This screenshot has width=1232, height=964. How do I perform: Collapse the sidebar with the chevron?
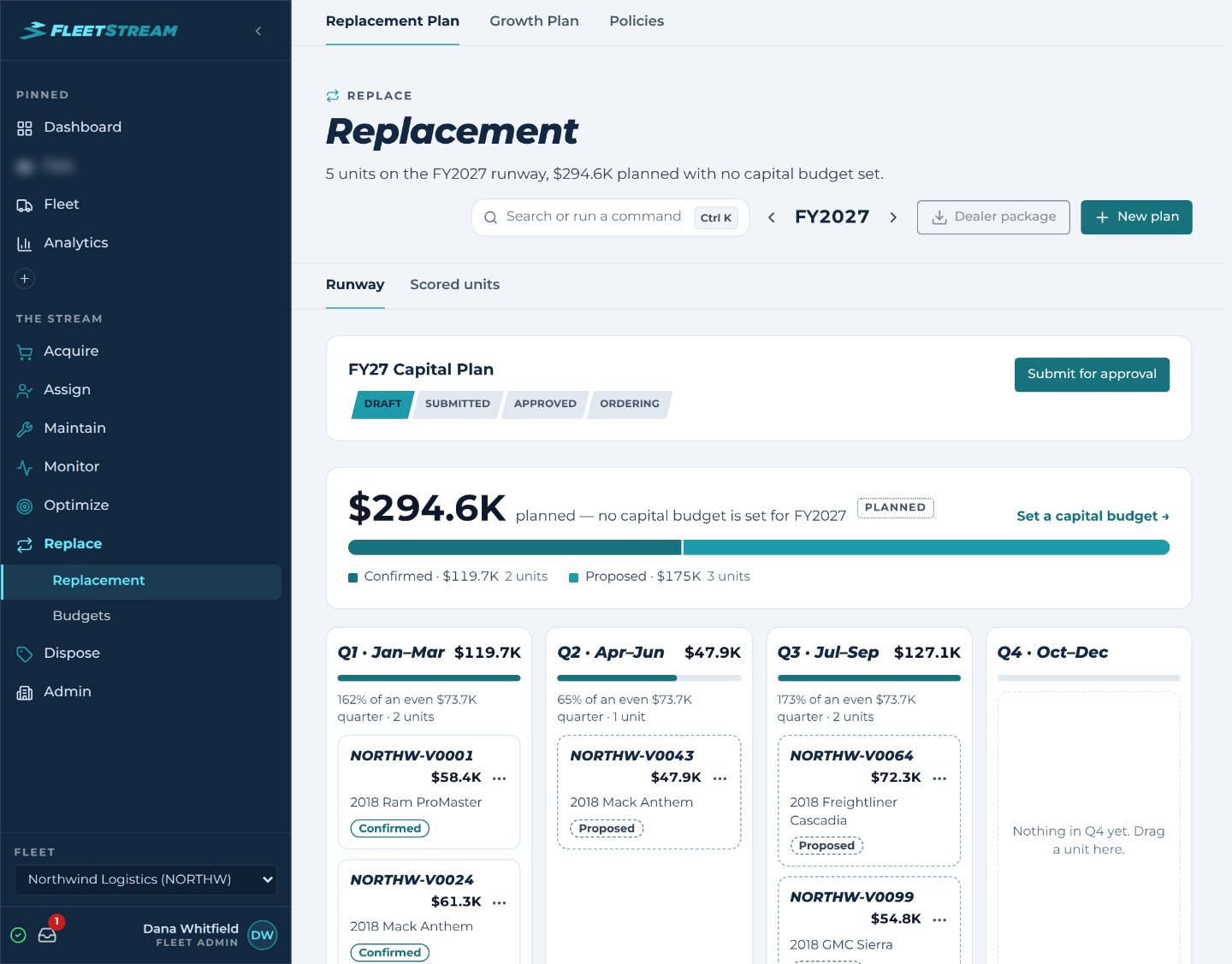tap(258, 31)
